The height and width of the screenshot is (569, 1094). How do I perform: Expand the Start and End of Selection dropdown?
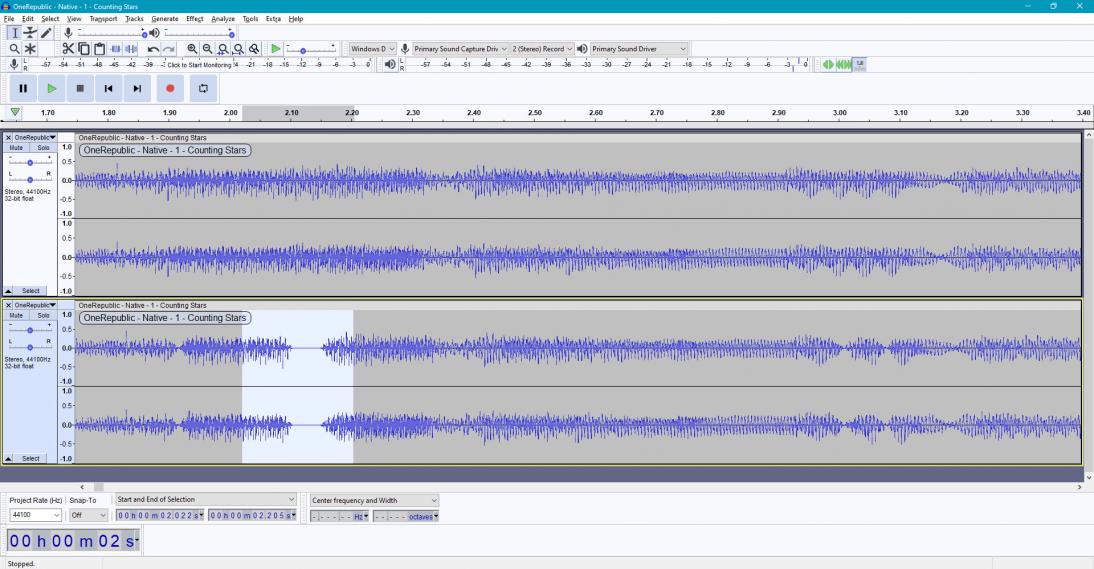[x=291, y=499]
